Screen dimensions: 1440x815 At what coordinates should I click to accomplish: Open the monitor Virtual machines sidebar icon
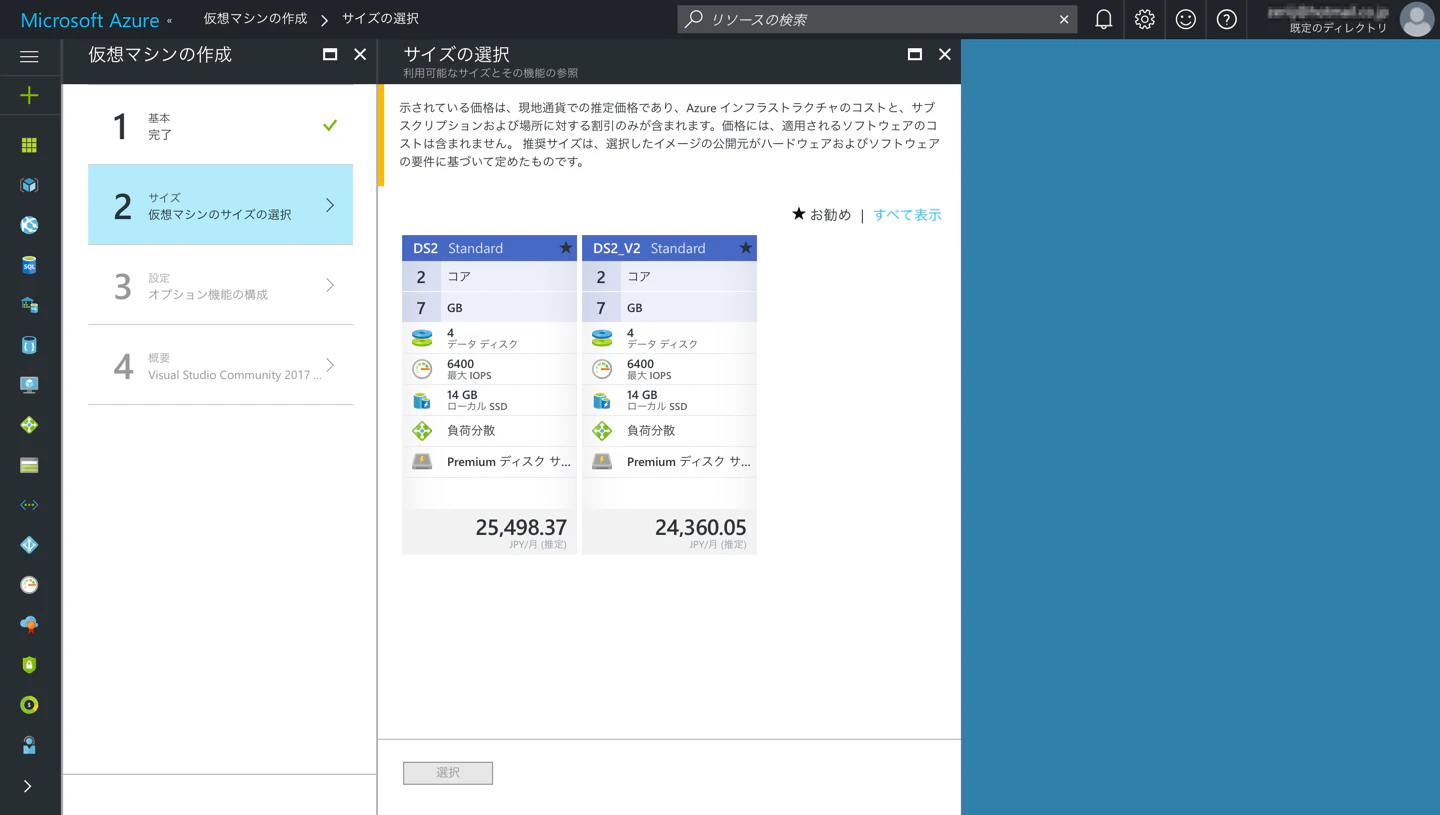click(29, 385)
